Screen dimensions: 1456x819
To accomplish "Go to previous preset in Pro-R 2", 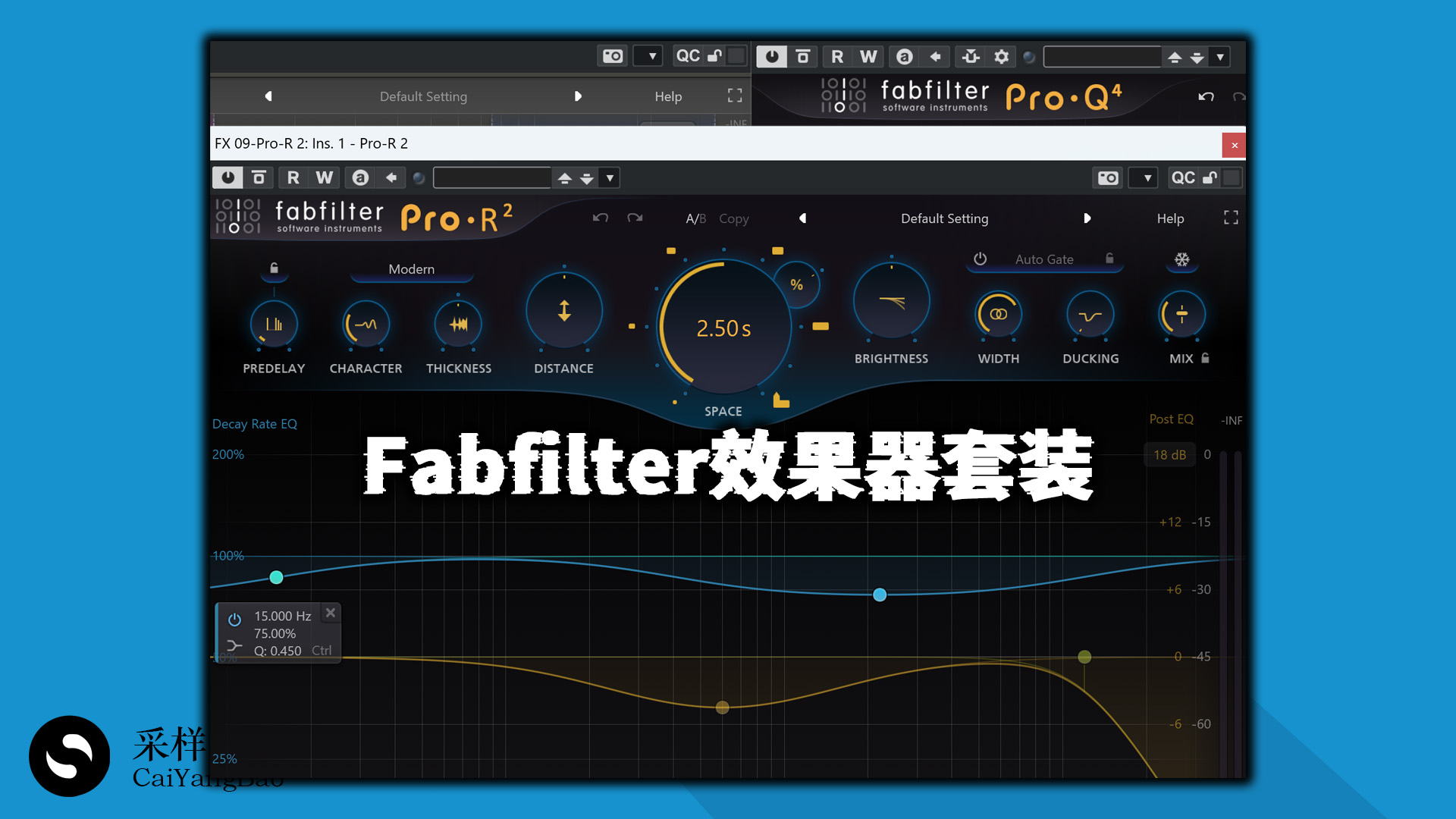I will [x=802, y=218].
